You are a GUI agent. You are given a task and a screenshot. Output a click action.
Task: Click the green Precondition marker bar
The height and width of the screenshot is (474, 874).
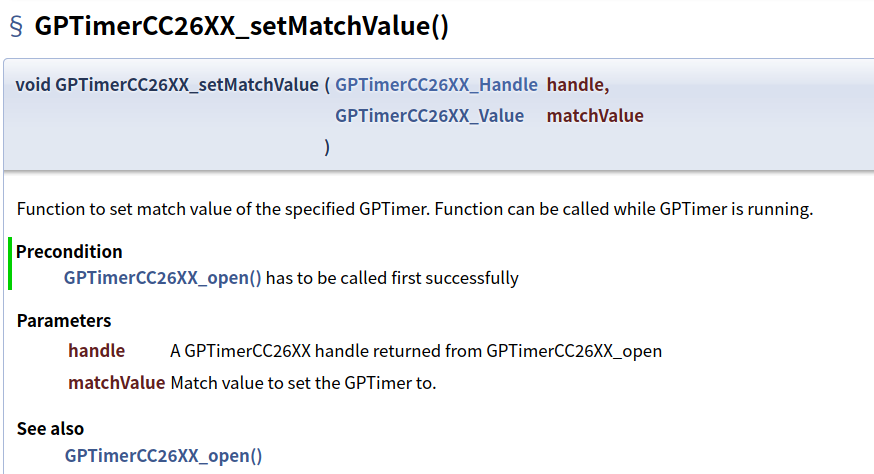coord(10,264)
